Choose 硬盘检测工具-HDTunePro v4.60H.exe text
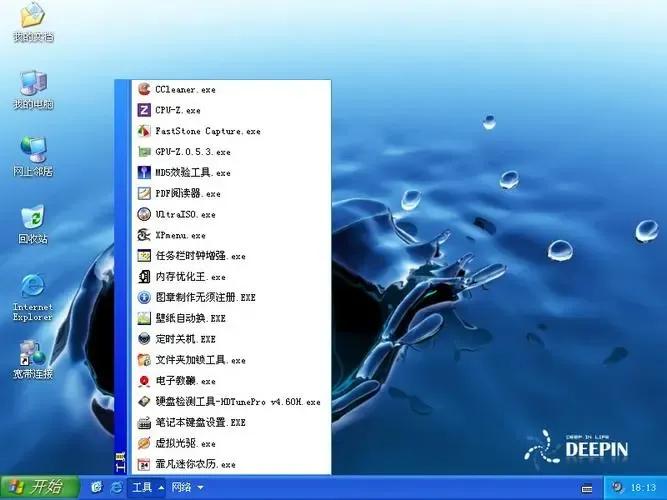667x500 pixels. tap(238, 402)
